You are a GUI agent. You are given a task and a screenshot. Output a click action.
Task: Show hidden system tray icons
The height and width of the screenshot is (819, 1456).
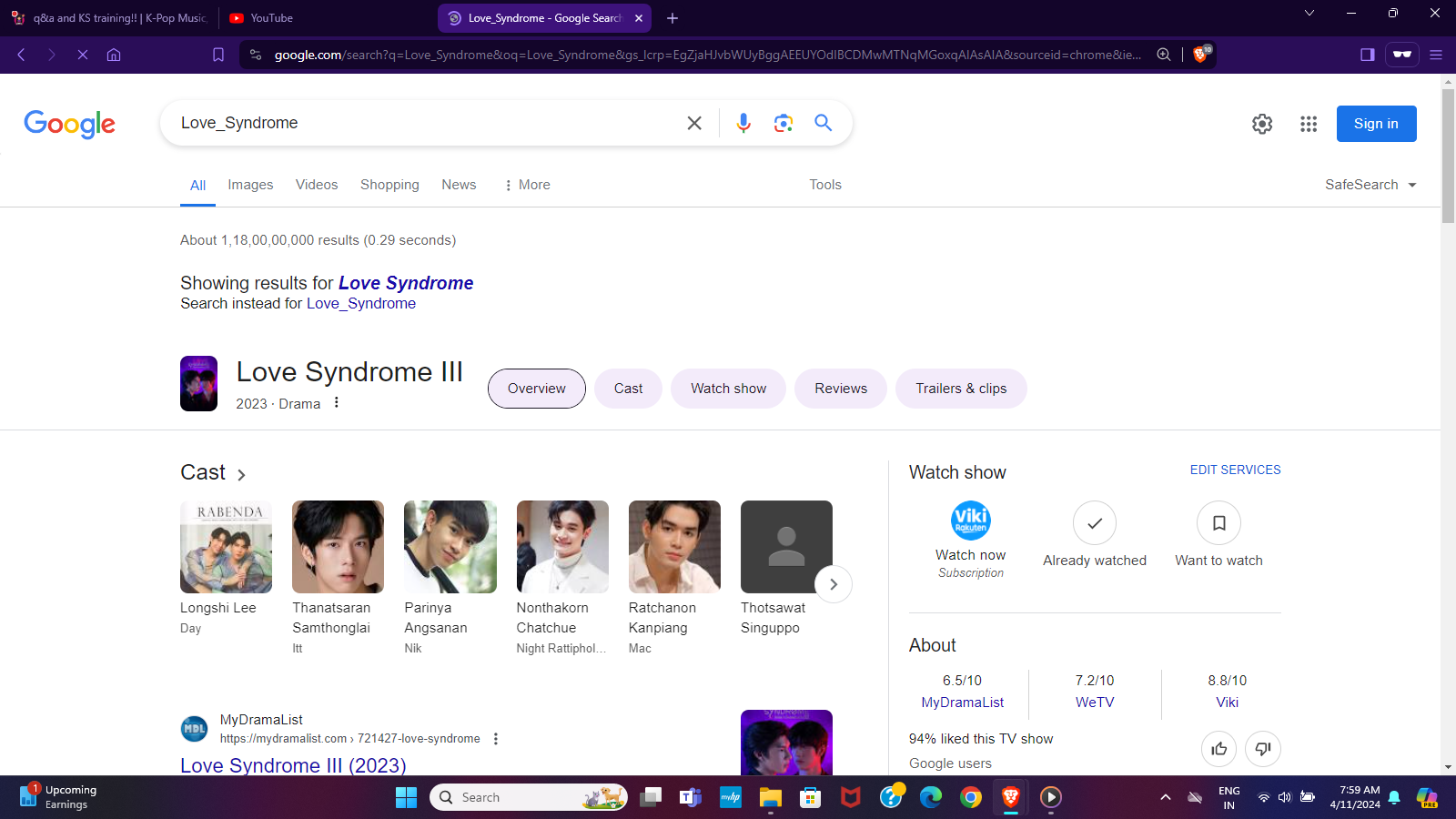(1166, 797)
